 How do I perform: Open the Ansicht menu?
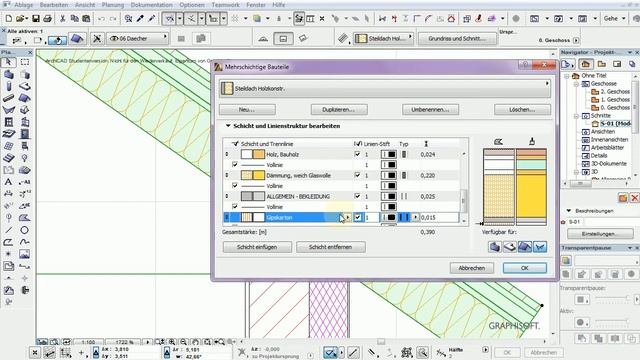(x=85, y=5)
